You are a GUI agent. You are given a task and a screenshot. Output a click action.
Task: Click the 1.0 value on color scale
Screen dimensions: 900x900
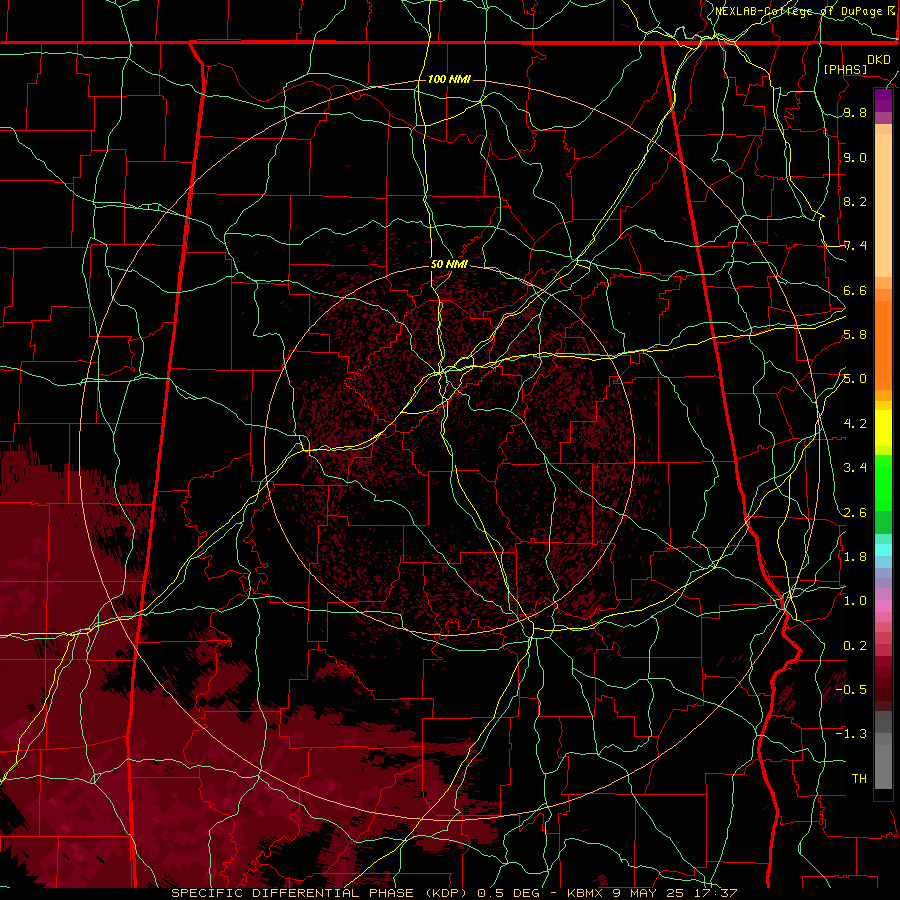tap(855, 600)
